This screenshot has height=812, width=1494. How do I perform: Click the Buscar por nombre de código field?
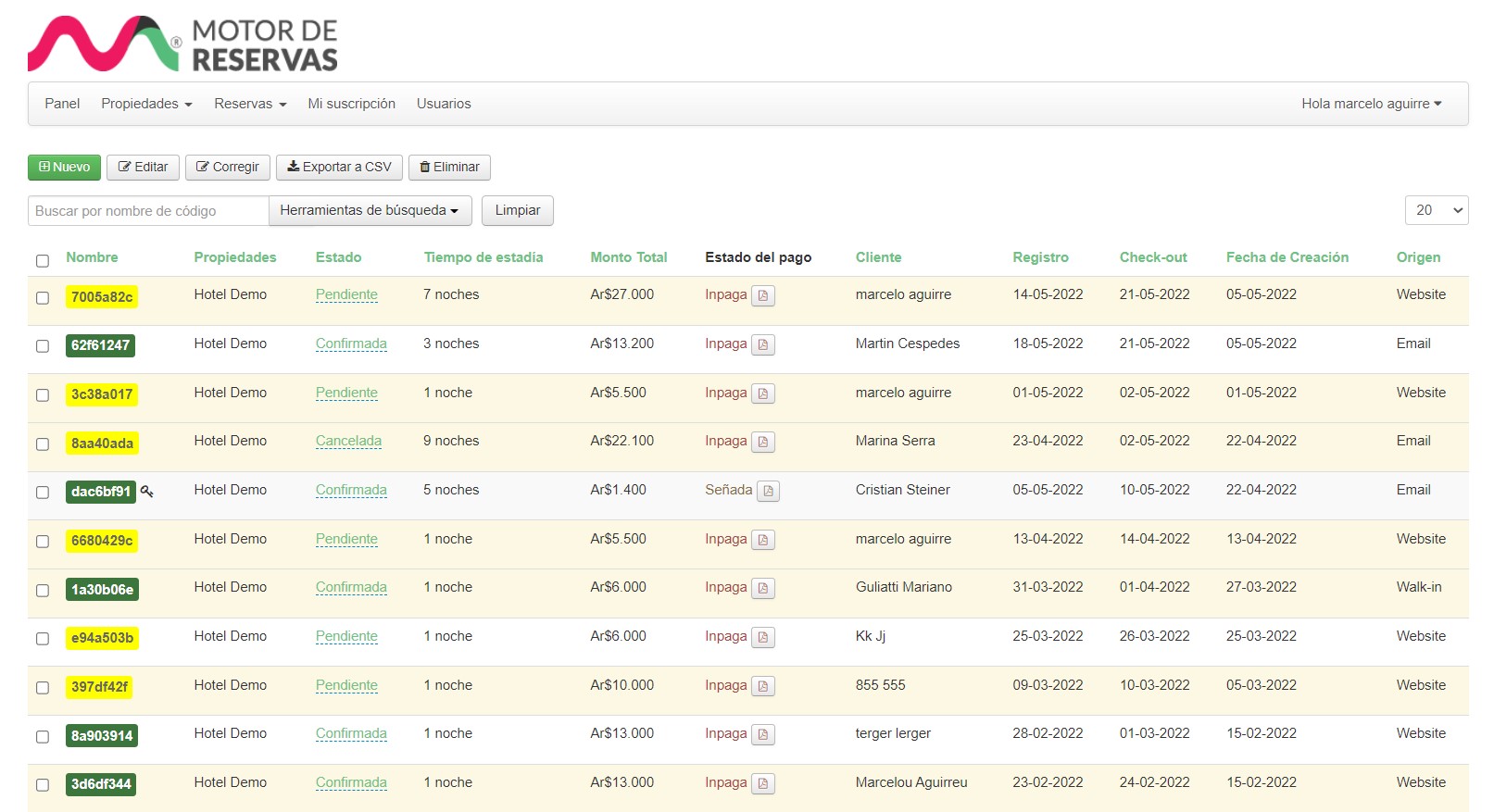tap(148, 211)
